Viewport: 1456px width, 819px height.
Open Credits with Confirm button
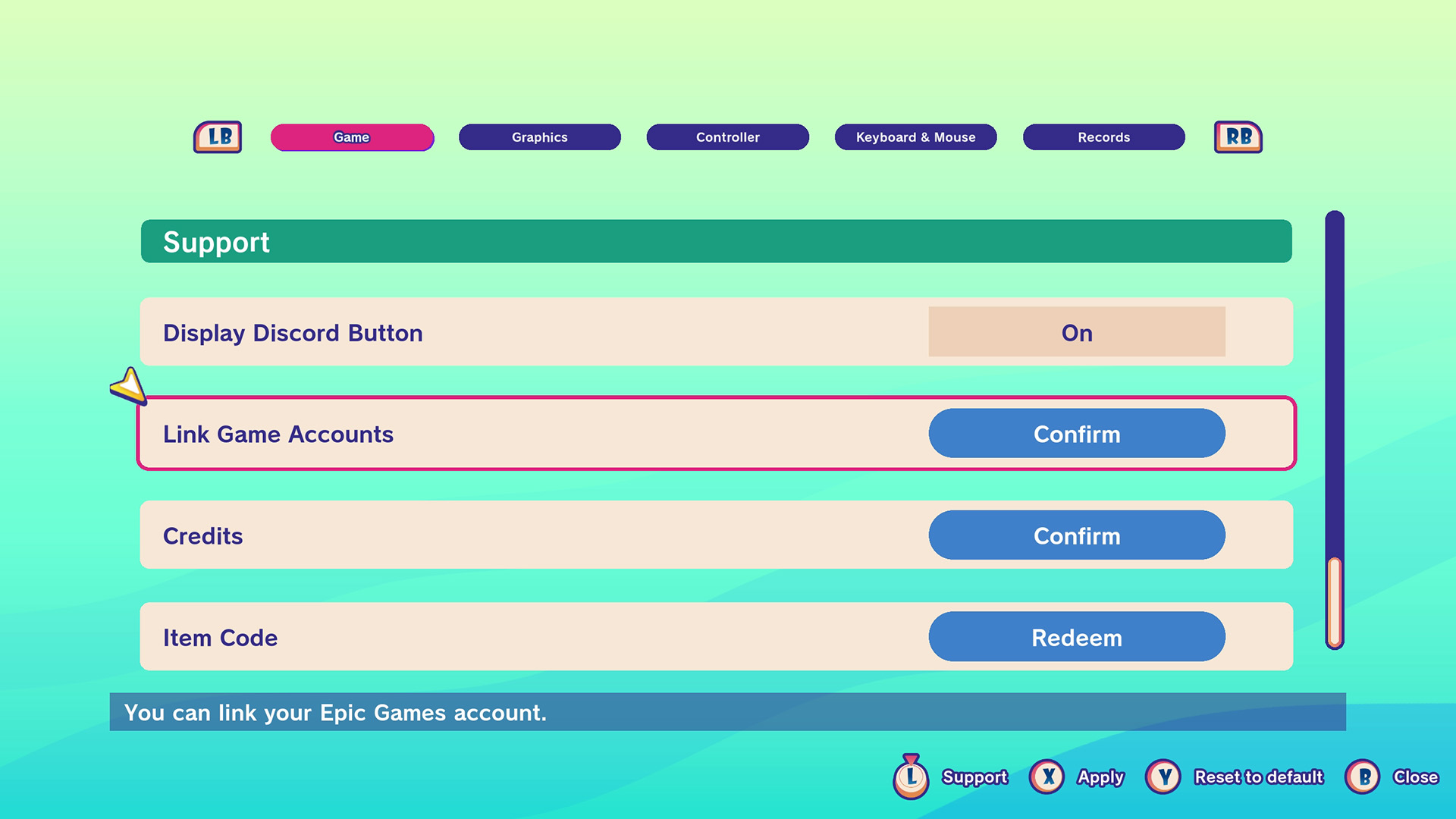click(x=1076, y=535)
